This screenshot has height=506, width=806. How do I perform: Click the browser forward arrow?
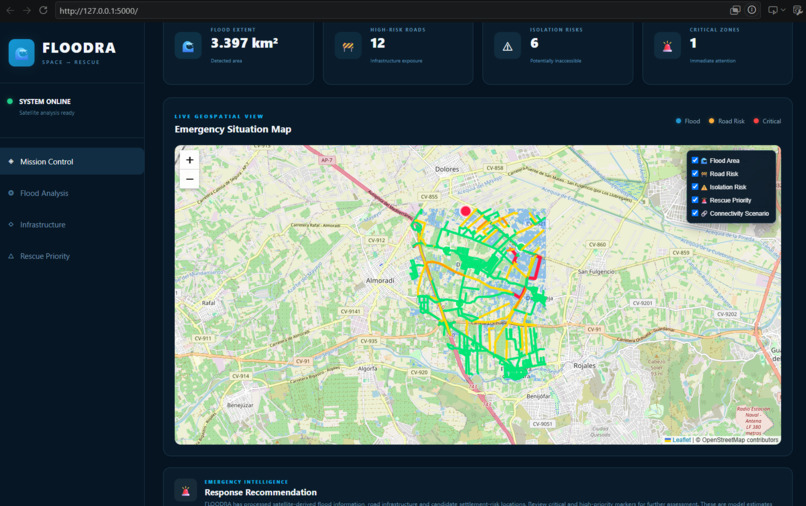(x=27, y=10)
